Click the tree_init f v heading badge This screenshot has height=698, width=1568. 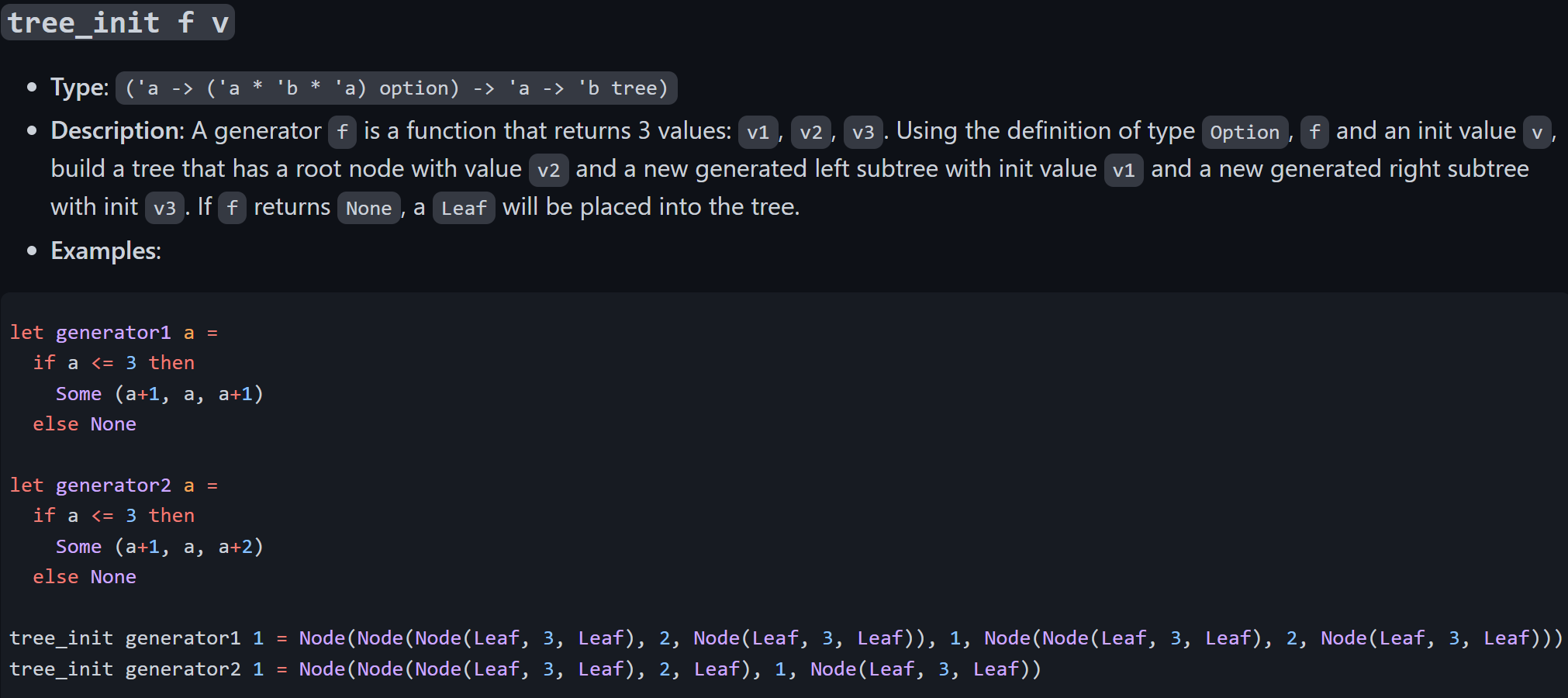pos(117,22)
